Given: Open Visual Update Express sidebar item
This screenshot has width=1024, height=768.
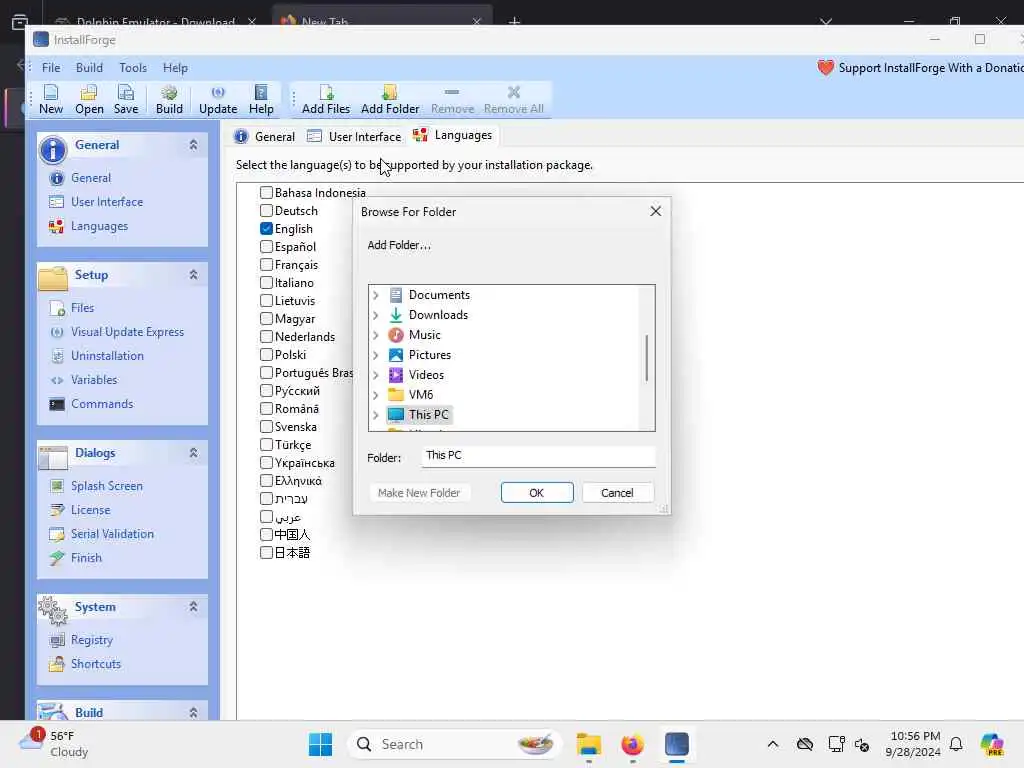Looking at the screenshot, I should coord(127,332).
